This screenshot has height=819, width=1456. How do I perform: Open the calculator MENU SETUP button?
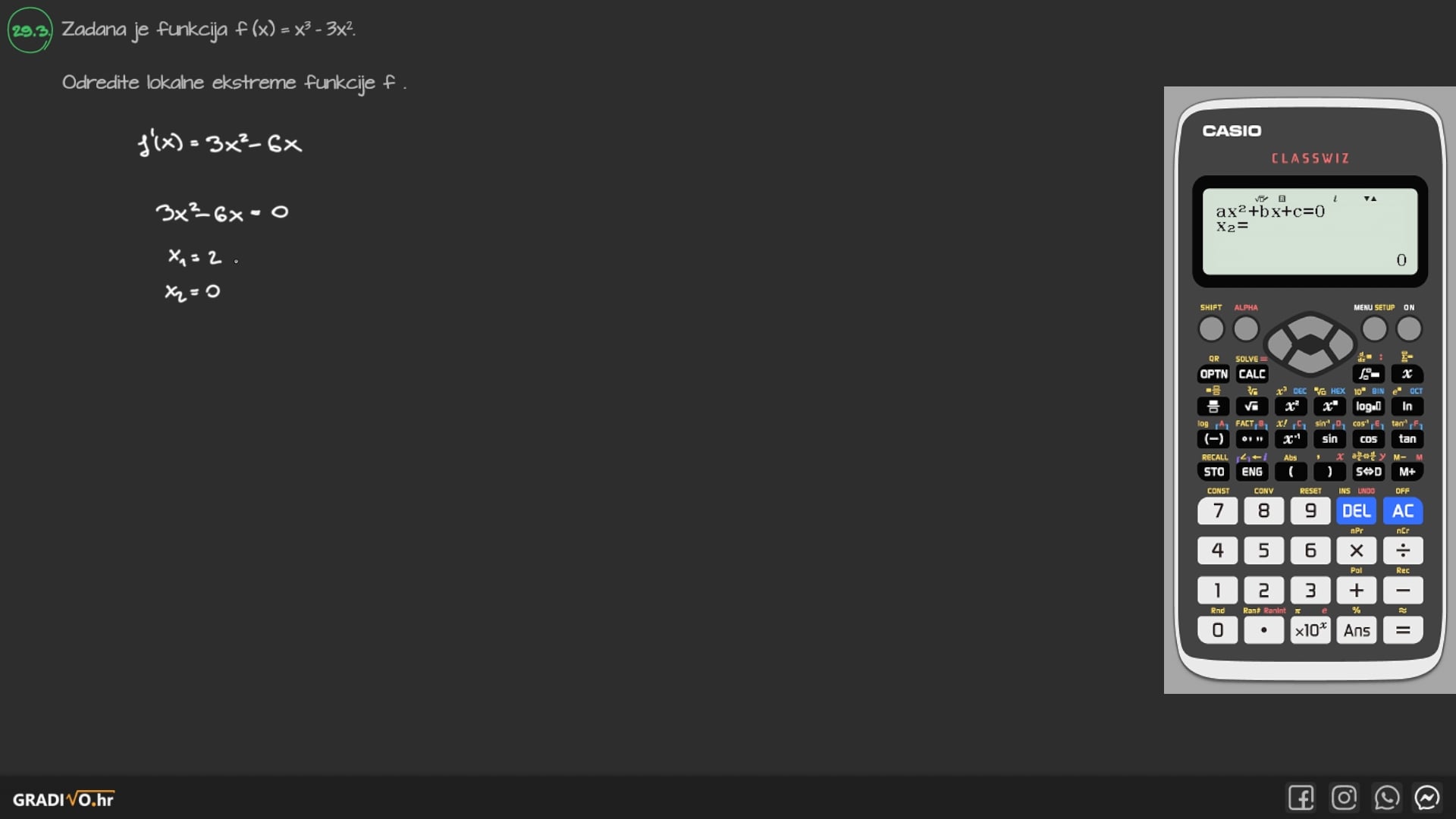pyautogui.click(x=1374, y=329)
